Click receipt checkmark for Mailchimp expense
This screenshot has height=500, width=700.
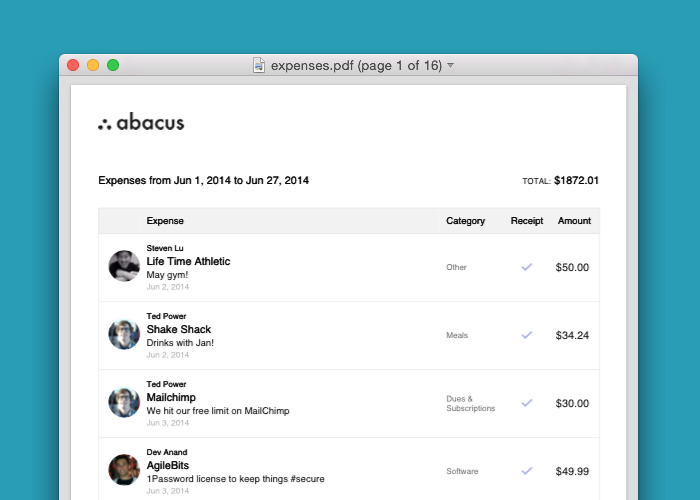pyautogui.click(x=527, y=403)
